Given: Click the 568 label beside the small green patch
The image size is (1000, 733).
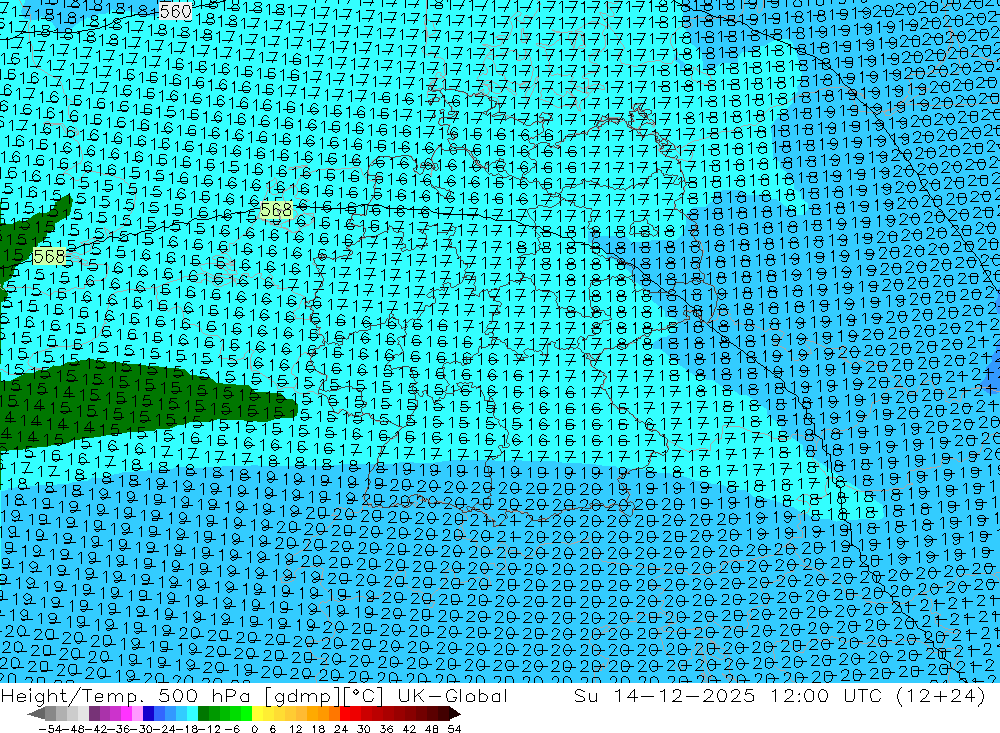Looking at the screenshot, I should [49, 256].
